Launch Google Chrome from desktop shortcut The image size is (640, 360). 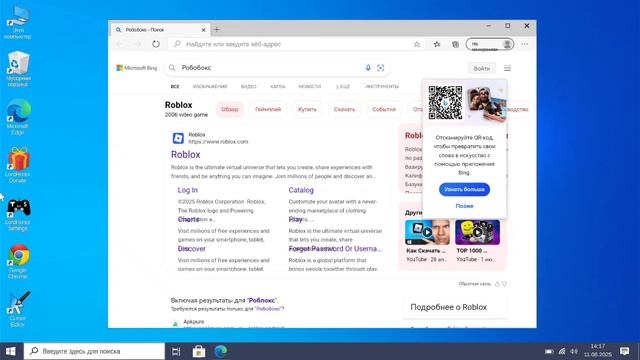click(x=18, y=261)
